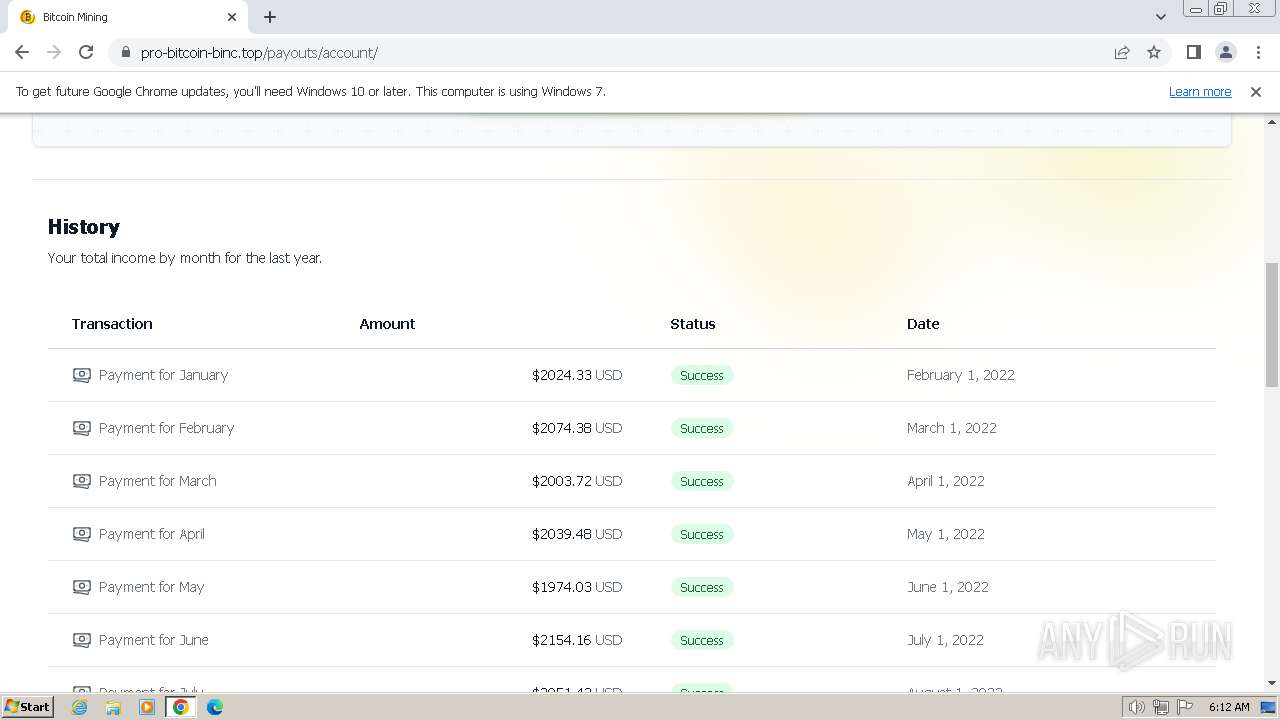The width and height of the screenshot is (1280, 720).
Task: Open the Chrome profile avatar
Action: (1226, 53)
